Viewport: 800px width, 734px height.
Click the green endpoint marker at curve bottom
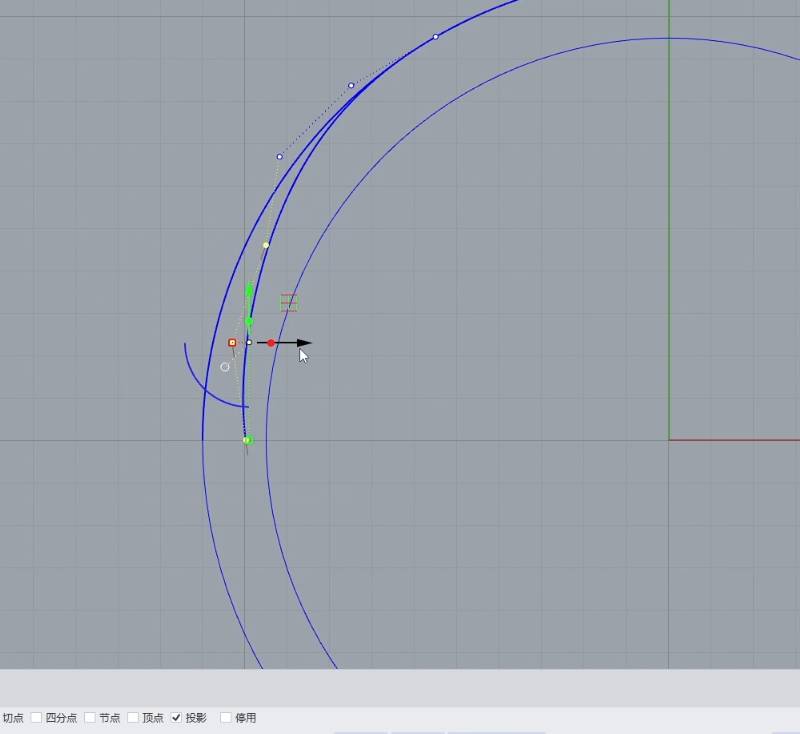247,440
